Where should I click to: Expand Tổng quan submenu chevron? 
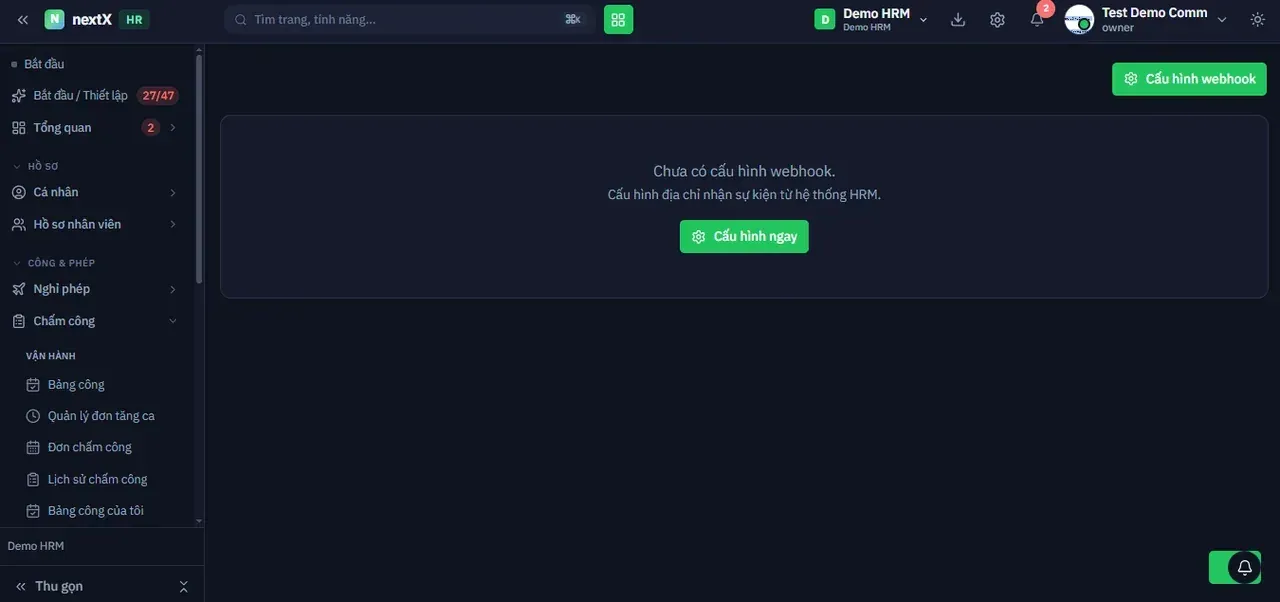(173, 128)
